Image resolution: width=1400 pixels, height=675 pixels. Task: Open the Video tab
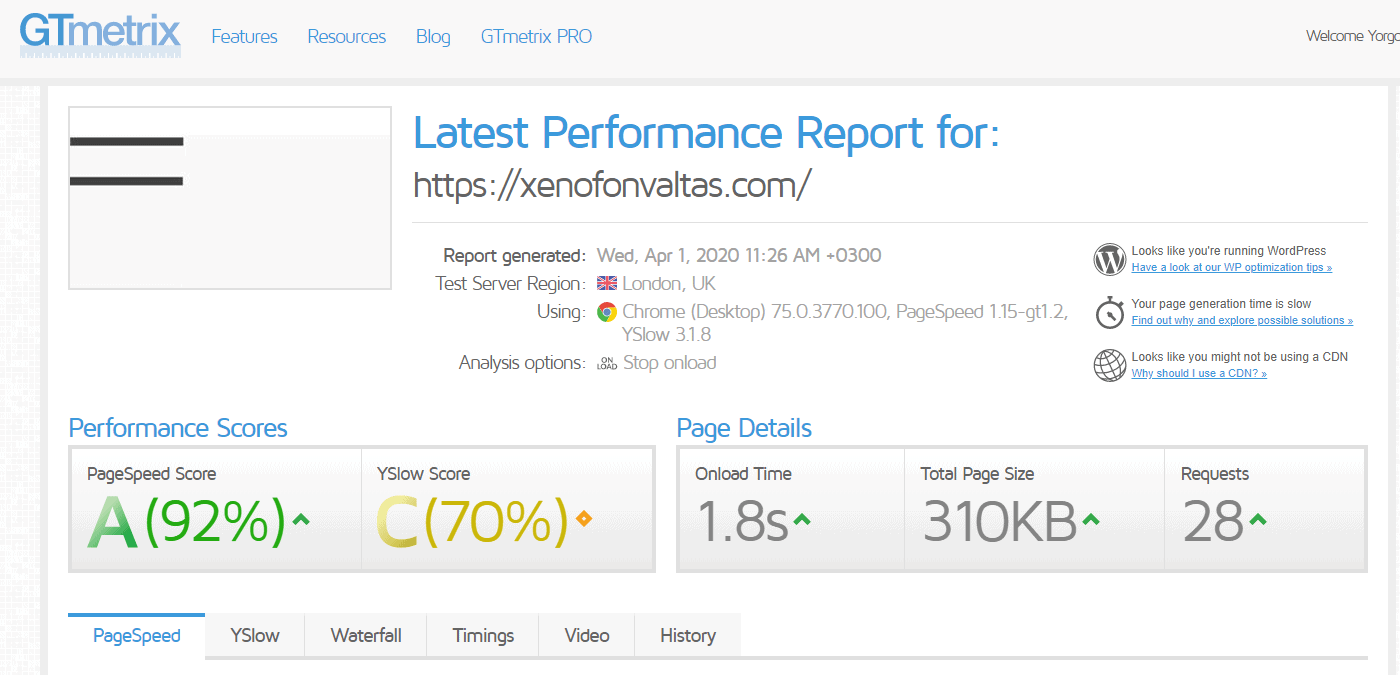[x=587, y=636]
